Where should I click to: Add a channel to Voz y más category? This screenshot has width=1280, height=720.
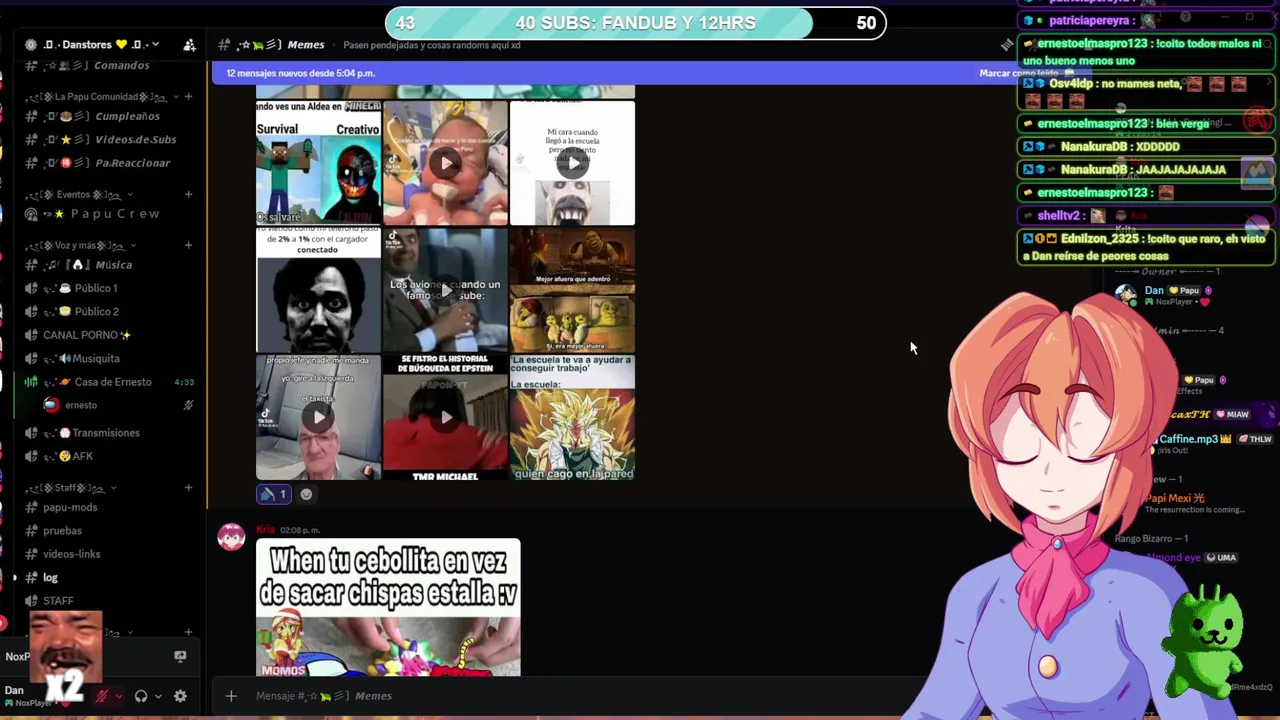pyautogui.click(x=188, y=246)
